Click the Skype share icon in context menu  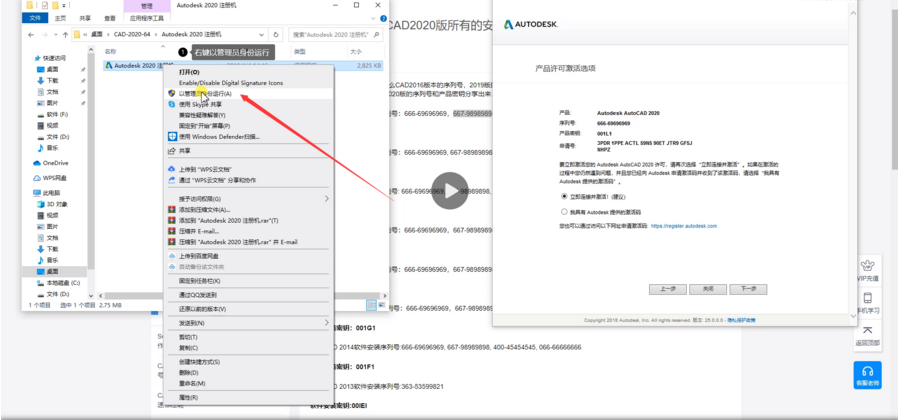click(x=171, y=104)
